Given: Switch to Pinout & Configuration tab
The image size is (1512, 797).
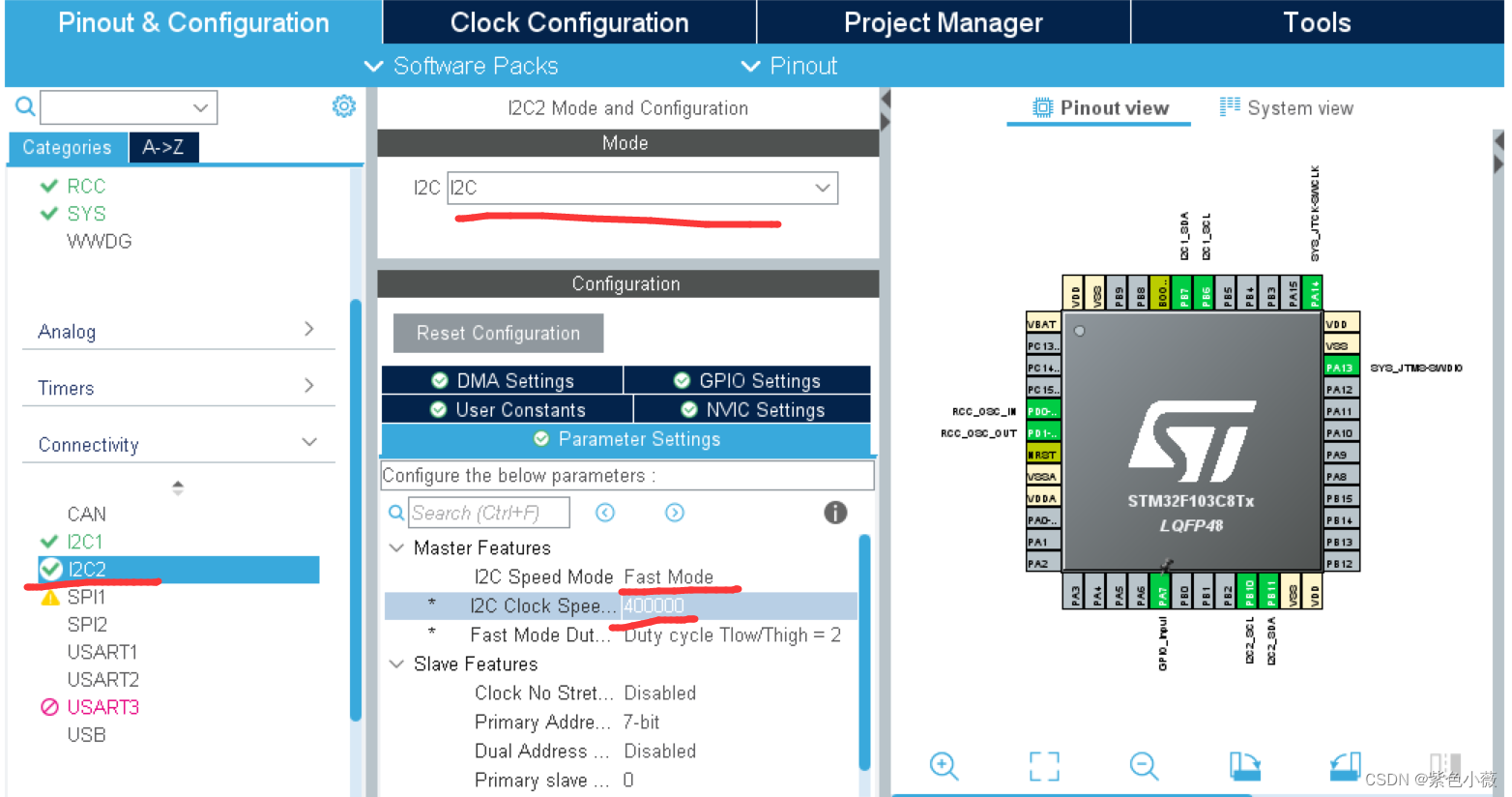Looking at the screenshot, I should tap(193, 22).
